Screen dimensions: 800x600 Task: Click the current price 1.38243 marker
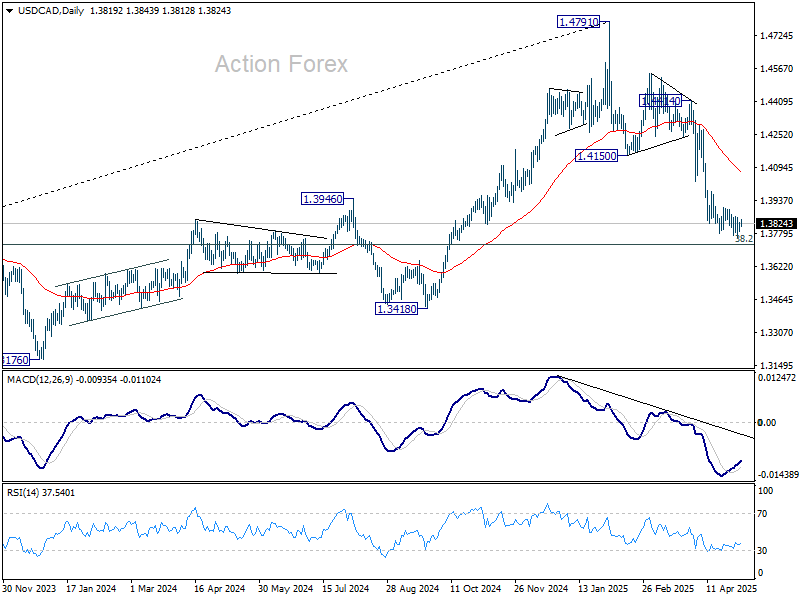click(776, 223)
